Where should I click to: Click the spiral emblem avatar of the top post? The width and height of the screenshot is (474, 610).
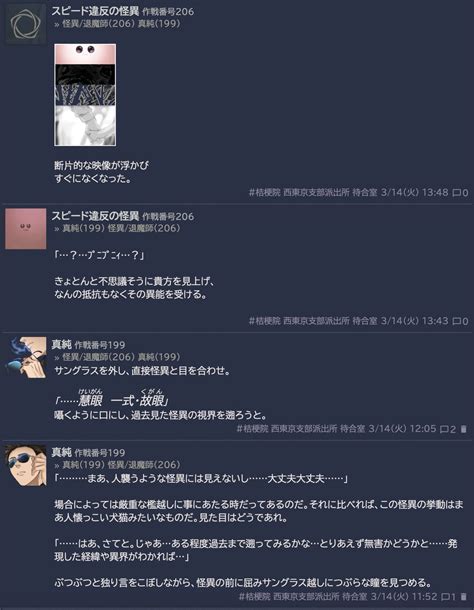[26, 25]
